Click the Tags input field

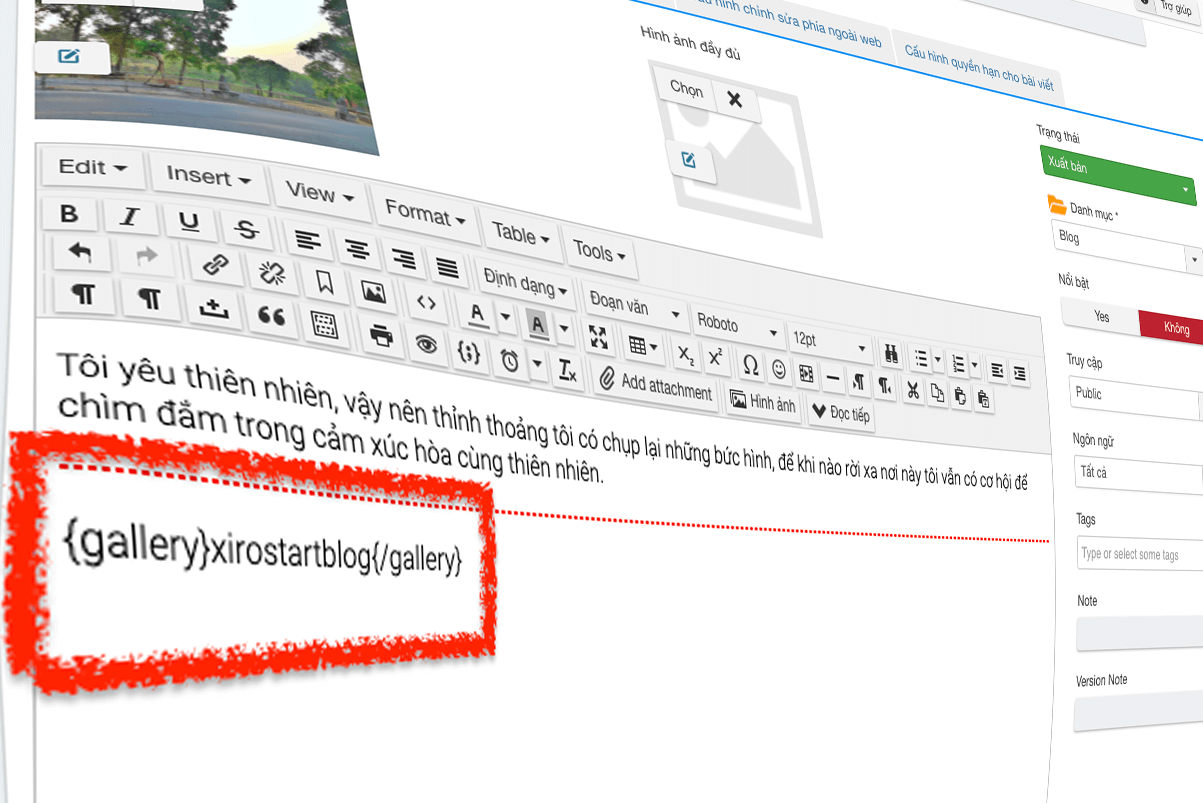pyautogui.click(x=1140, y=555)
